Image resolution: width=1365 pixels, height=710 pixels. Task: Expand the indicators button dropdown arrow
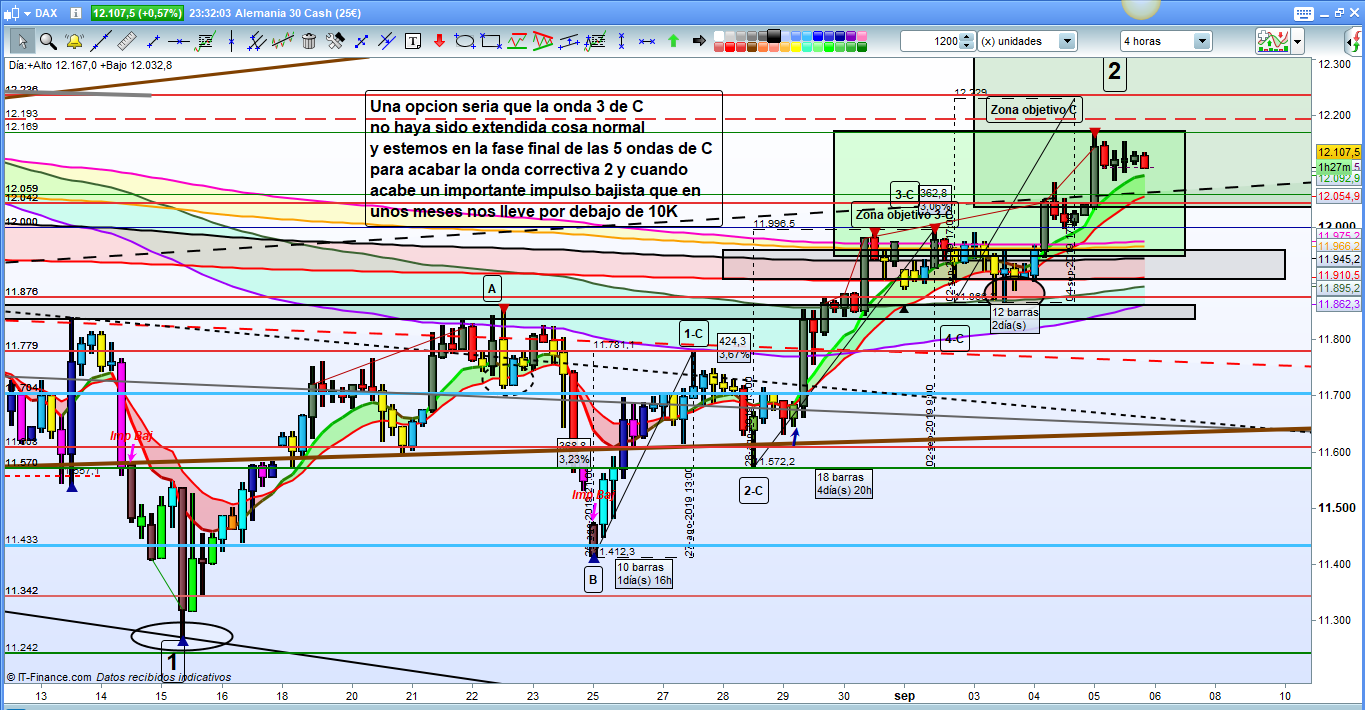(1298, 41)
